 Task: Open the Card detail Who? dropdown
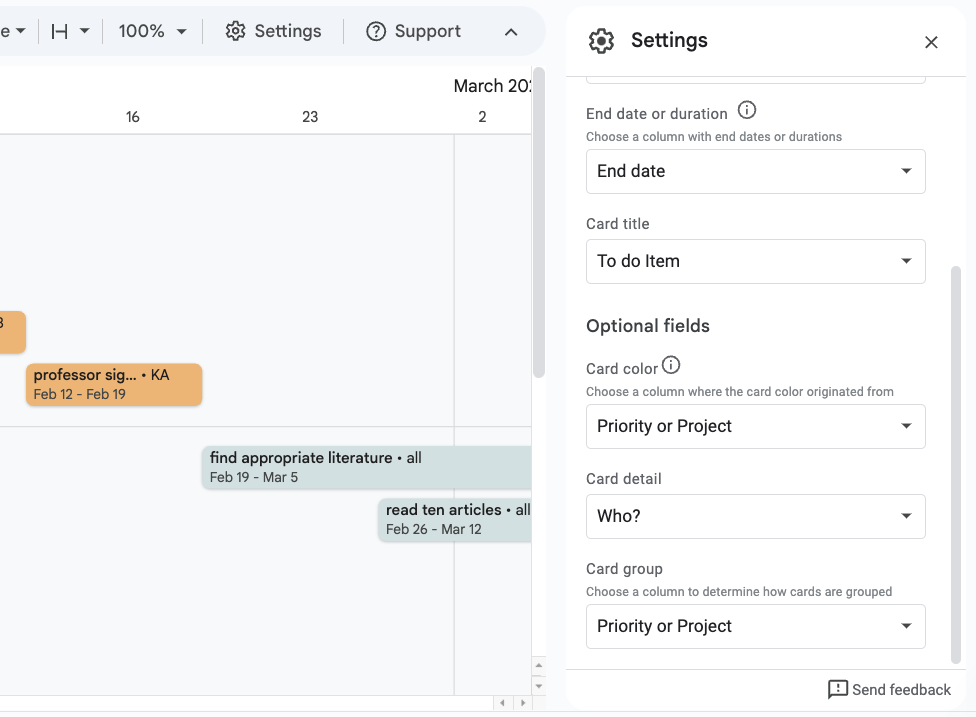click(755, 517)
